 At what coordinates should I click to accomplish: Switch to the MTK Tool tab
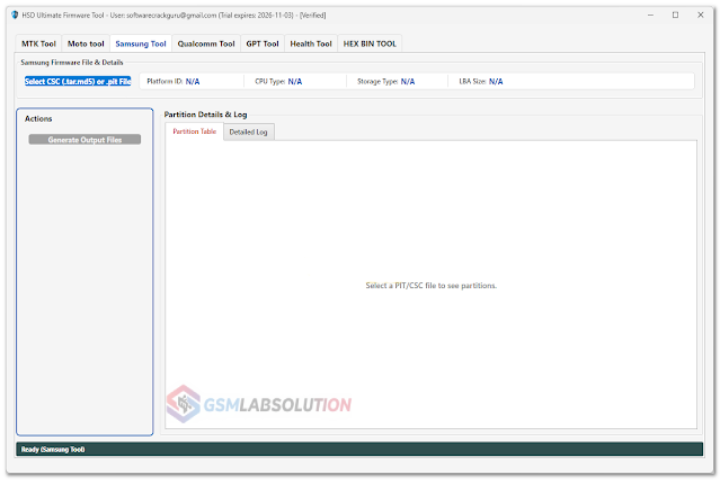(39, 44)
